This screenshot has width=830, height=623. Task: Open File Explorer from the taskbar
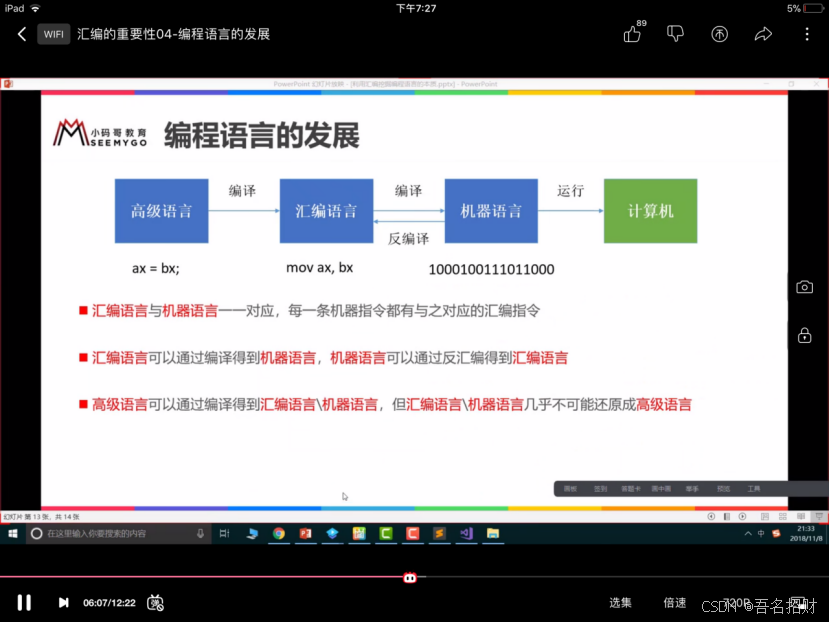(x=493, y=534)
